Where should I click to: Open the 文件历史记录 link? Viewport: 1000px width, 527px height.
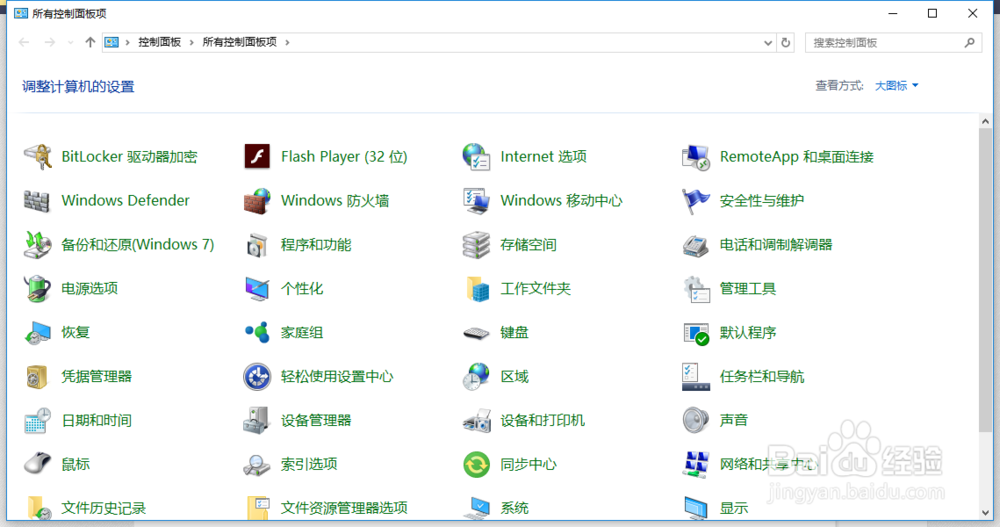pos(103,508)
